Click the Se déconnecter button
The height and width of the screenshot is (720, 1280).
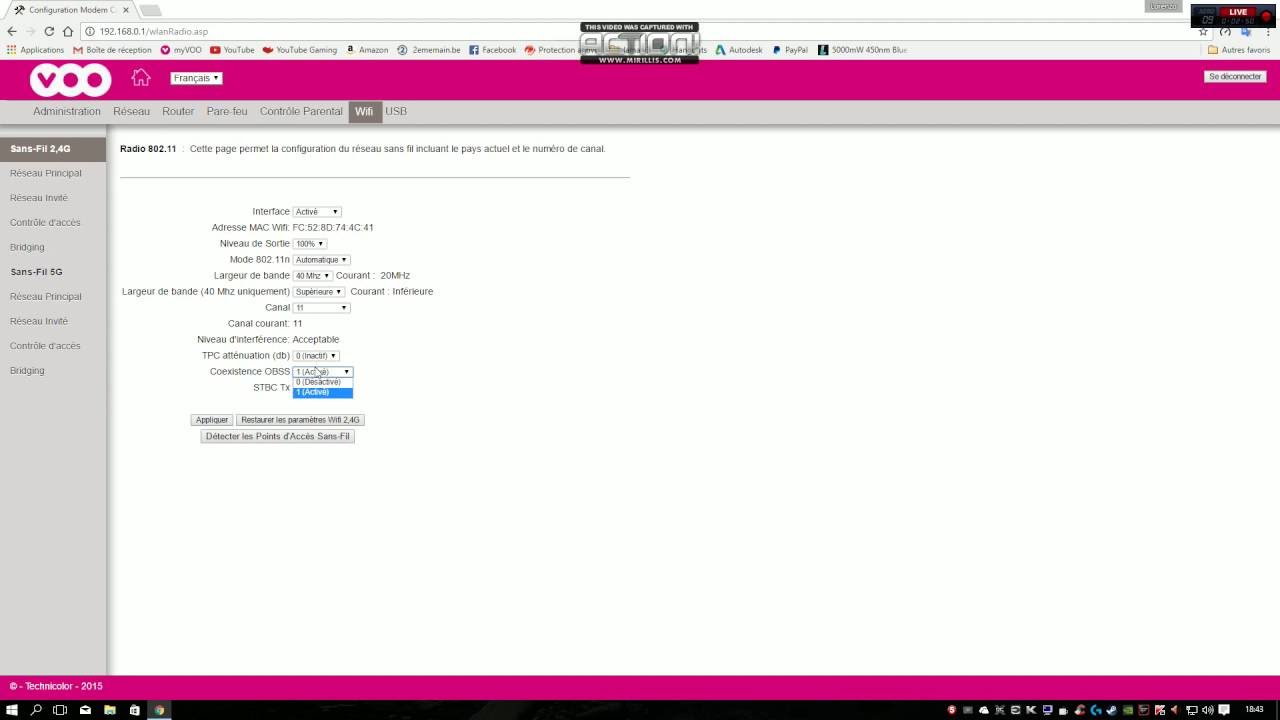[1235, 77]
